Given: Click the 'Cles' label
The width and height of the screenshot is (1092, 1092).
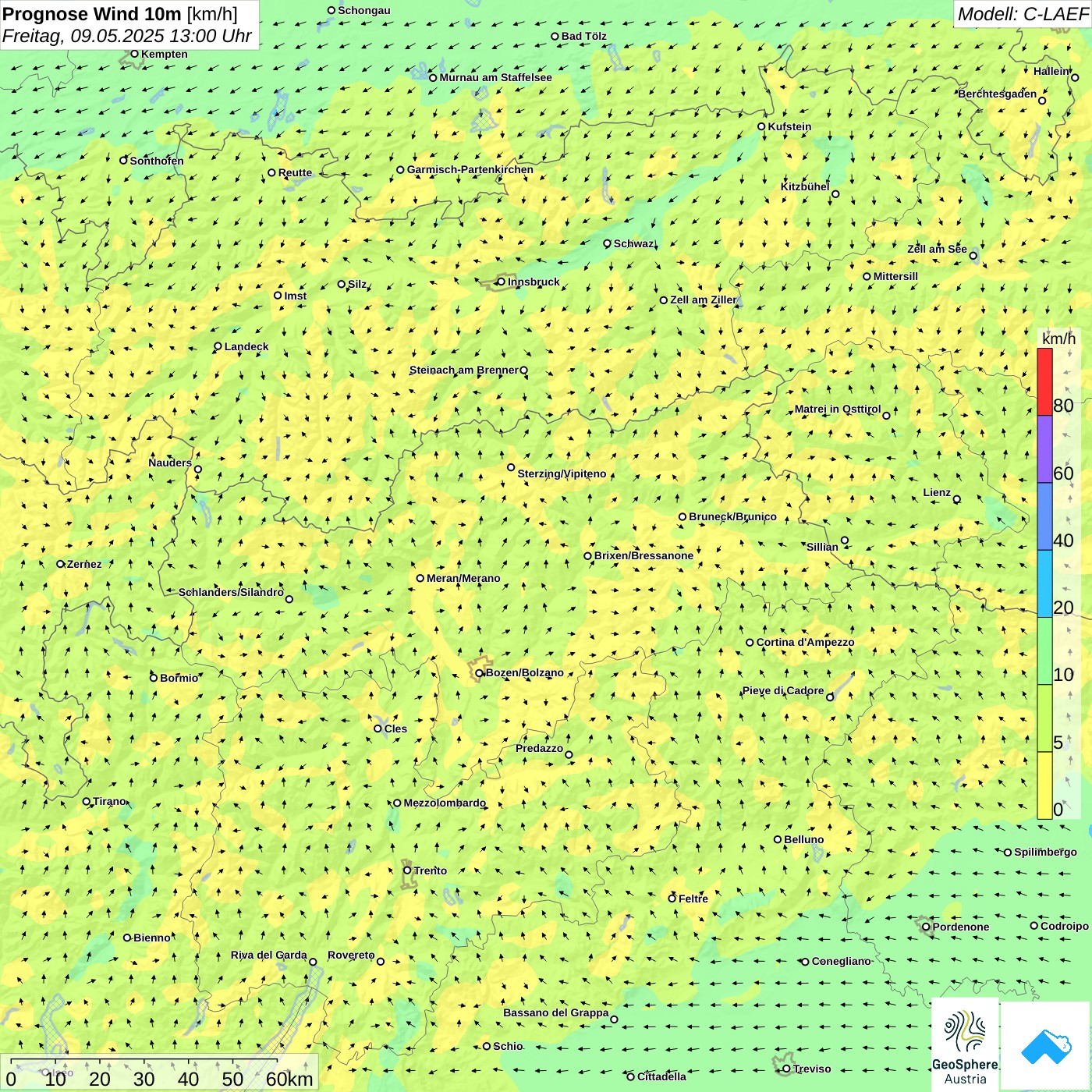Looking at the screenshot, I should pos(395,729).
